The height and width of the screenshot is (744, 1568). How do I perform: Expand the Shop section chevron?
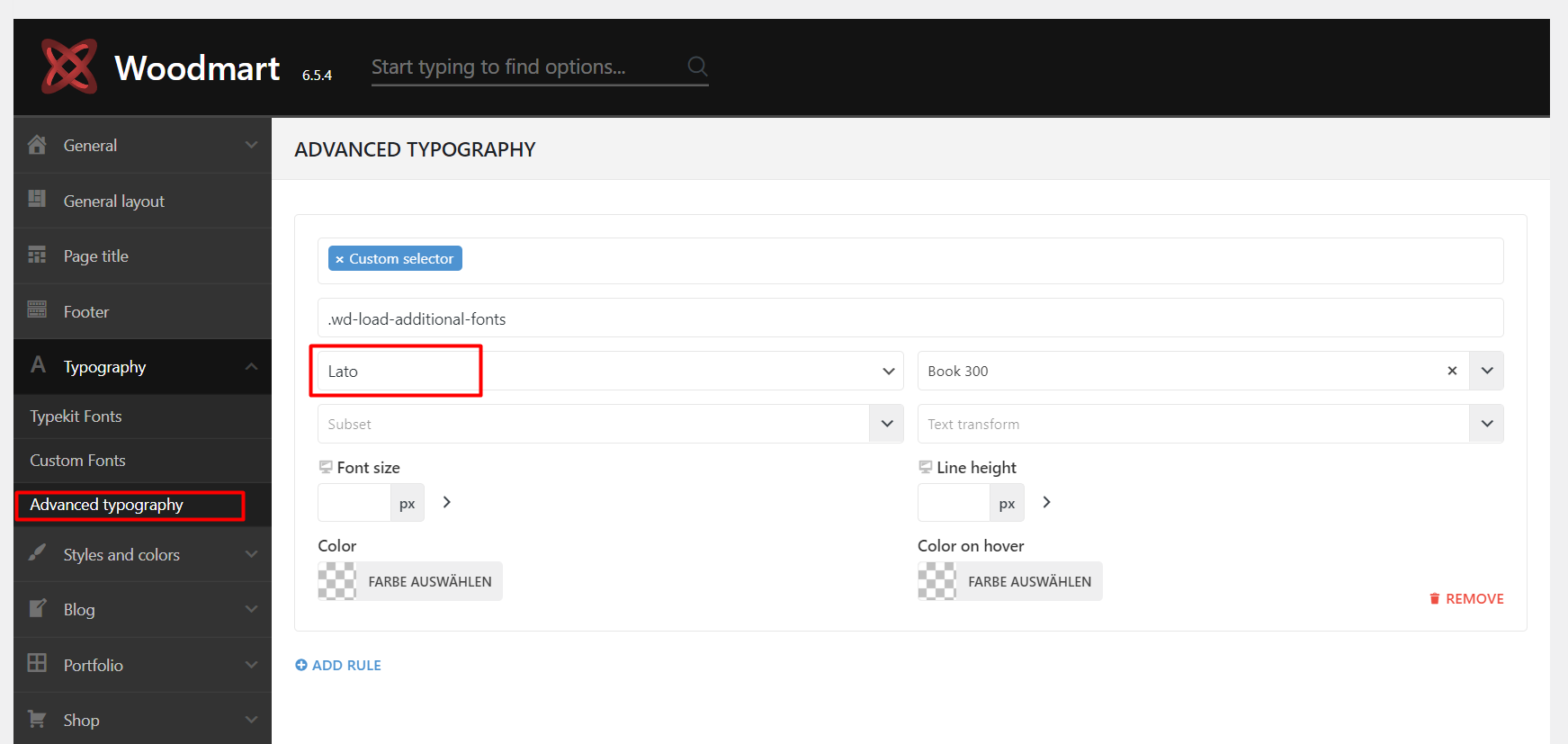252,720
